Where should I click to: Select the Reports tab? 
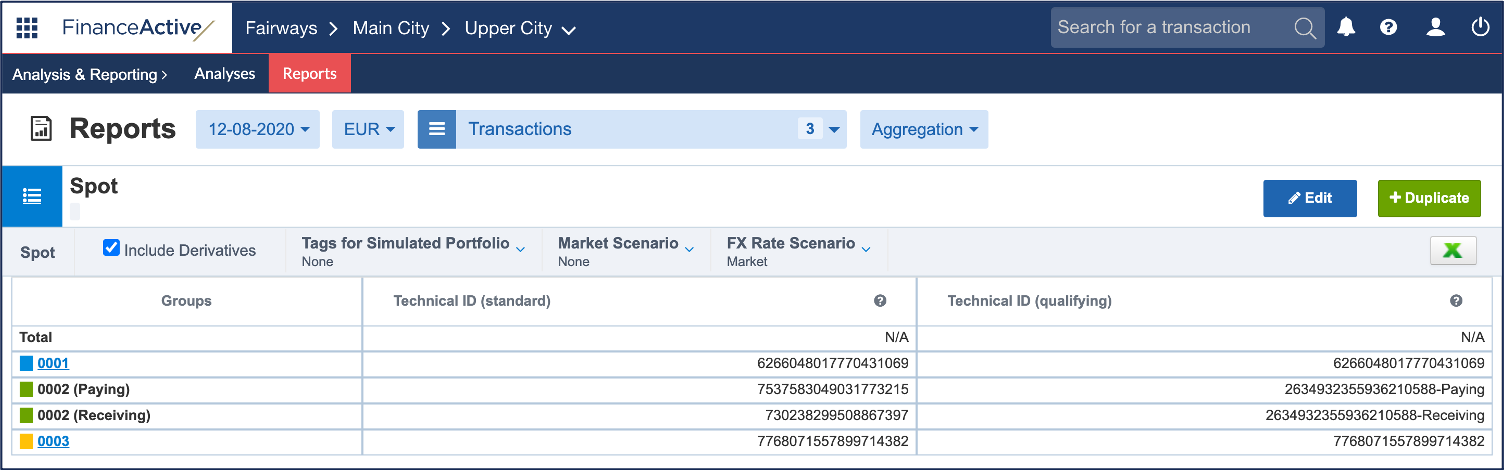click(310, 74)
